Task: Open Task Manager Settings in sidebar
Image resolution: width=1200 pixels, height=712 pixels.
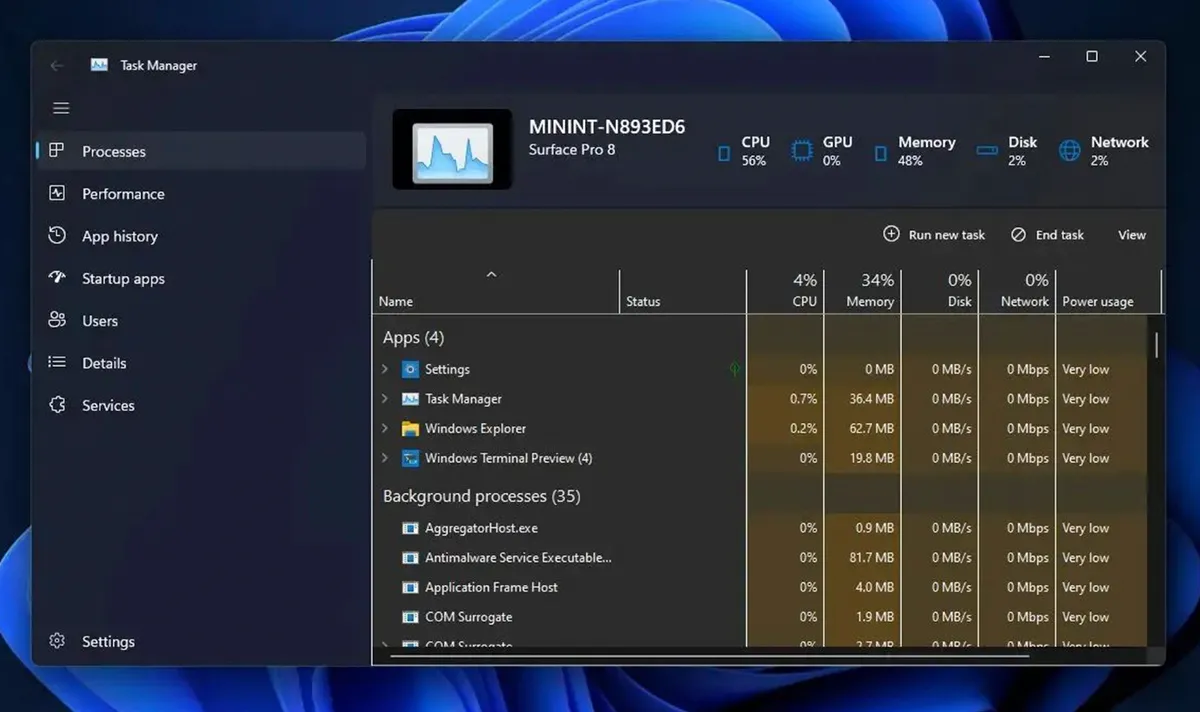Action: [201, 641]
